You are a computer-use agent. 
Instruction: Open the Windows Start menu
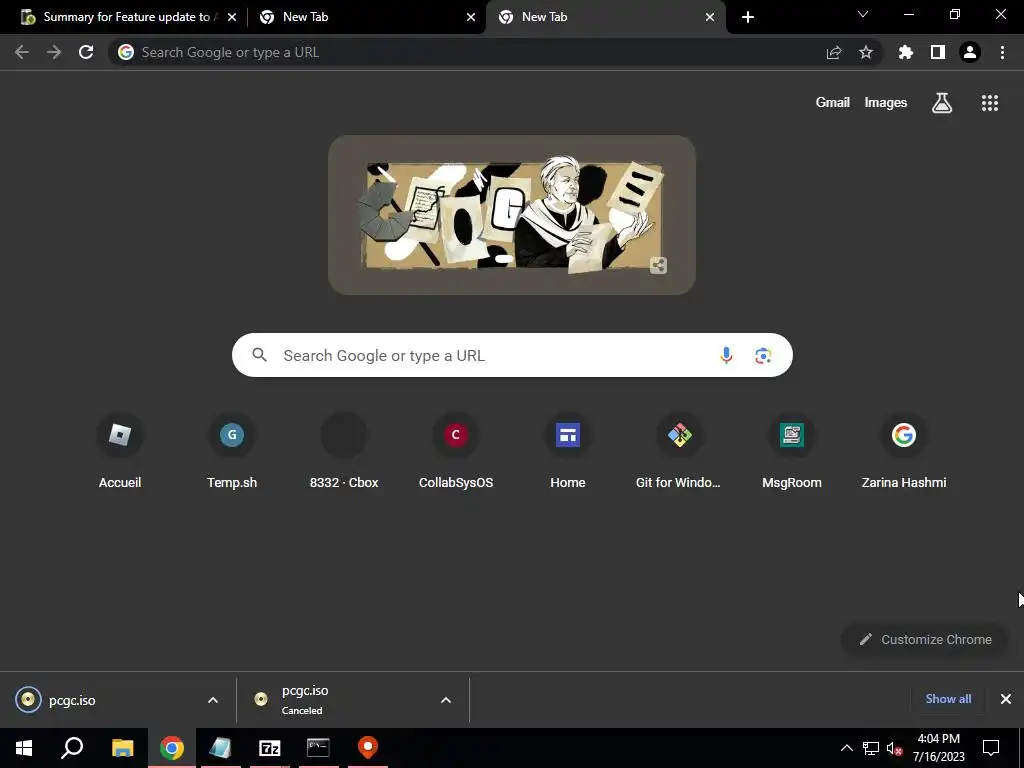coord(24,748)
